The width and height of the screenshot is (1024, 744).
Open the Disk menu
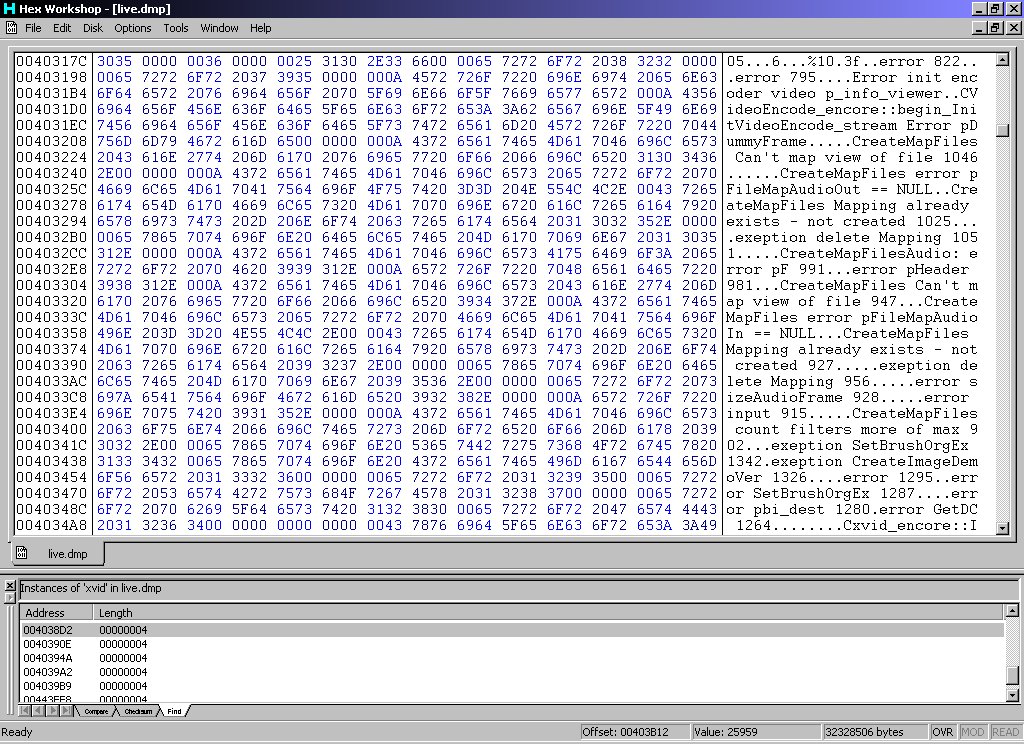click(93, 28)
